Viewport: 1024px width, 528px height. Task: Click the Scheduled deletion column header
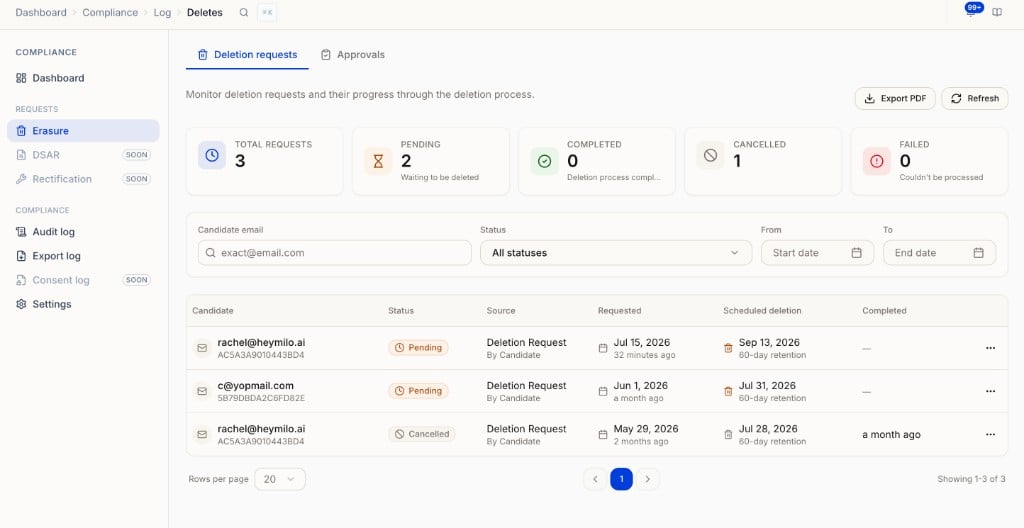tap(761, 311)
